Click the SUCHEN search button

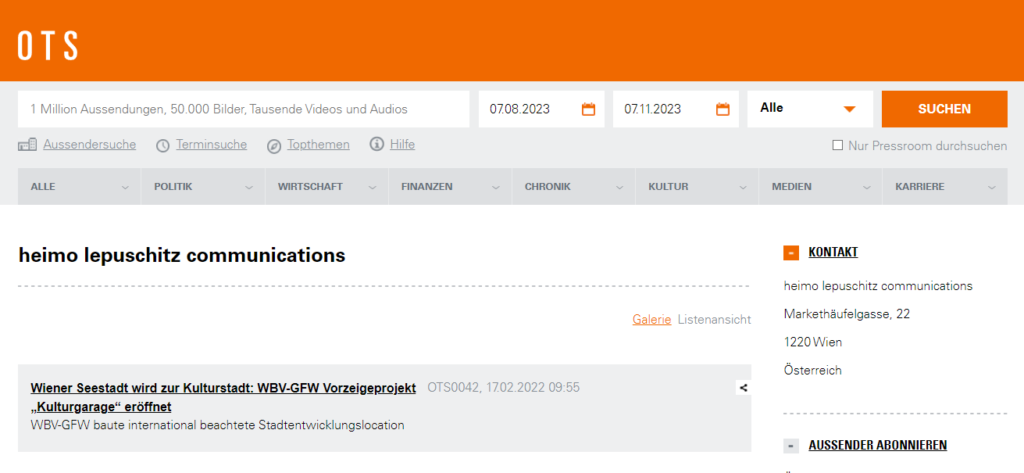pos(944,109)
